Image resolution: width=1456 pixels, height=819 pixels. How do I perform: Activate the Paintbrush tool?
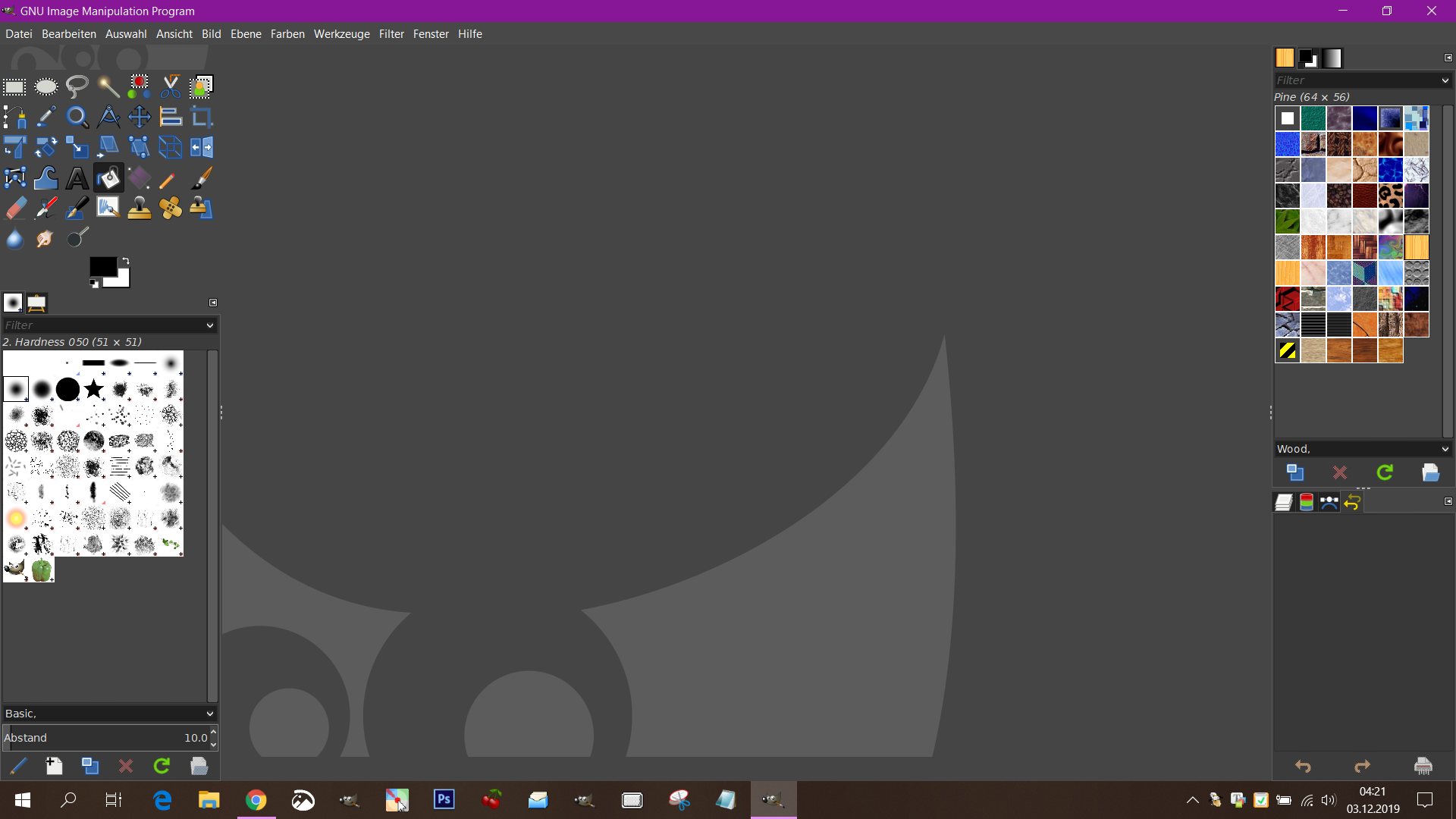coord(201,178)
